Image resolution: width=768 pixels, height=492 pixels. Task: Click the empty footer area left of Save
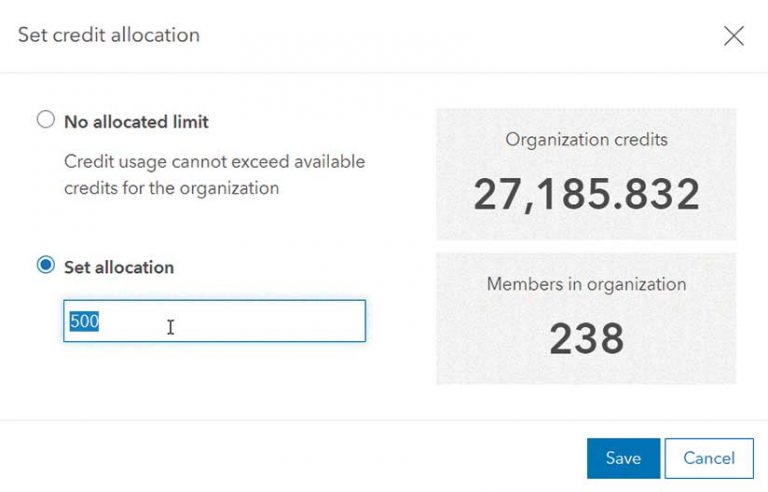pos(300,458)
